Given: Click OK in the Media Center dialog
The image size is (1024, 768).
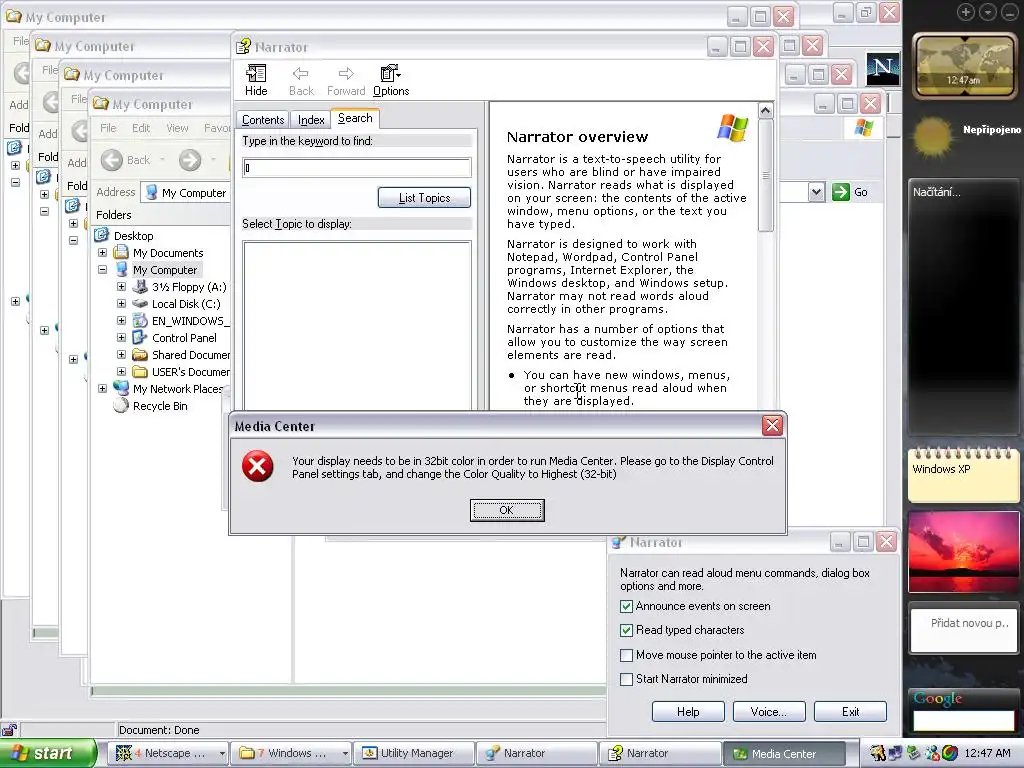Looking at the screenshot, I should pos(507,510).
